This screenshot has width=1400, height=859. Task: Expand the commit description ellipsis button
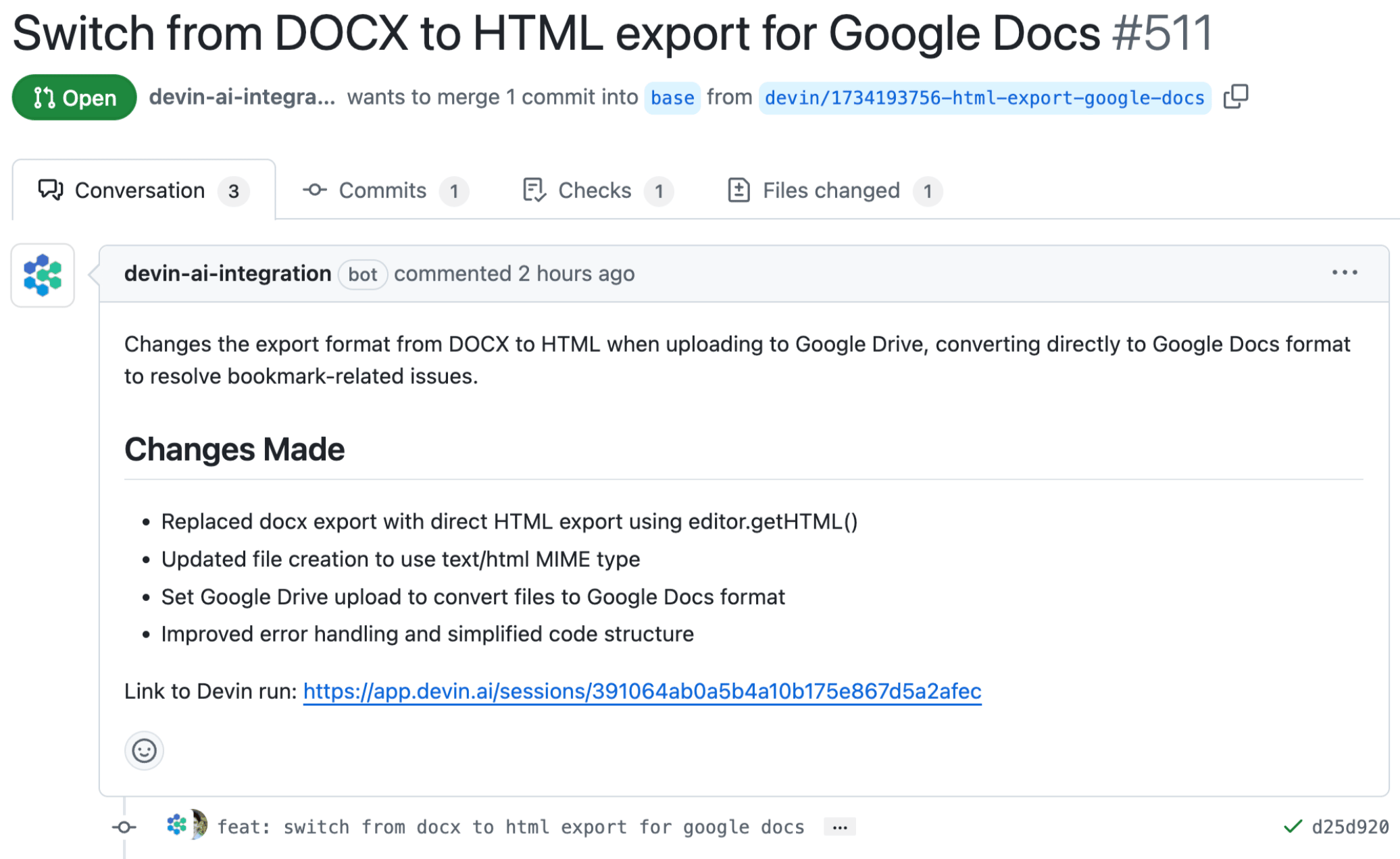pos(840,827)
